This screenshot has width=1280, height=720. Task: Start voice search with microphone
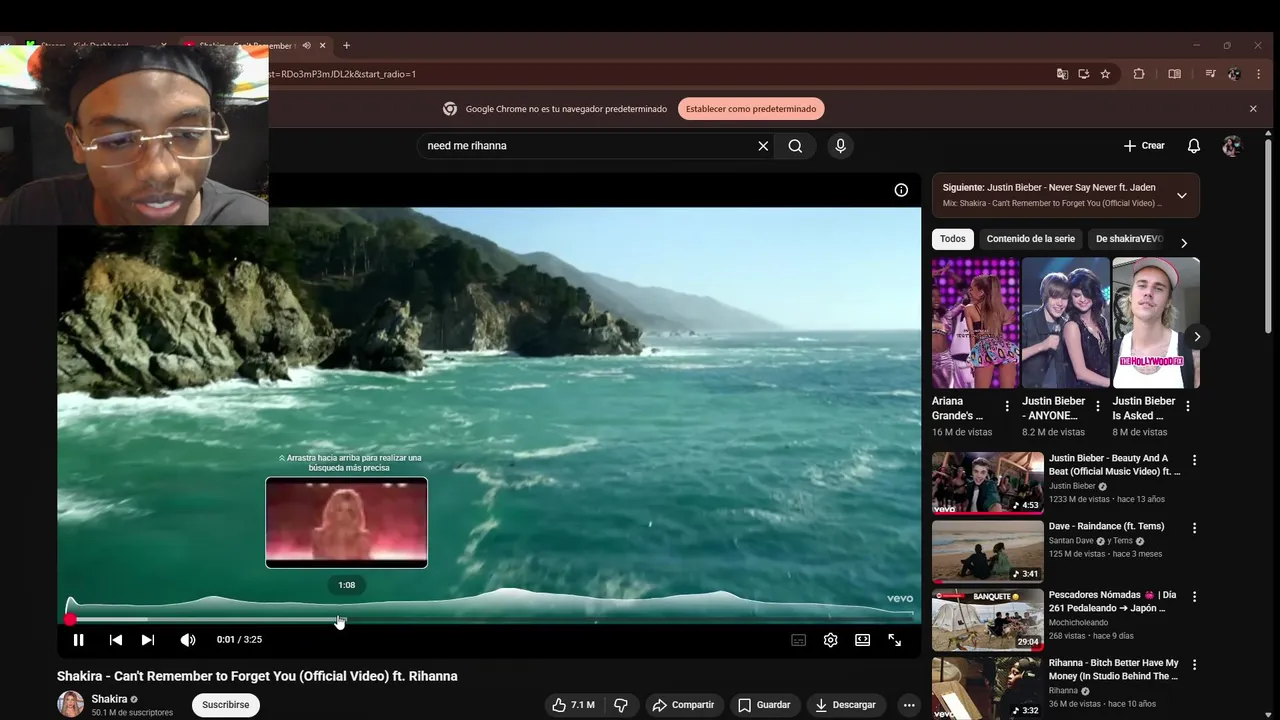click(x=840, y=146)
